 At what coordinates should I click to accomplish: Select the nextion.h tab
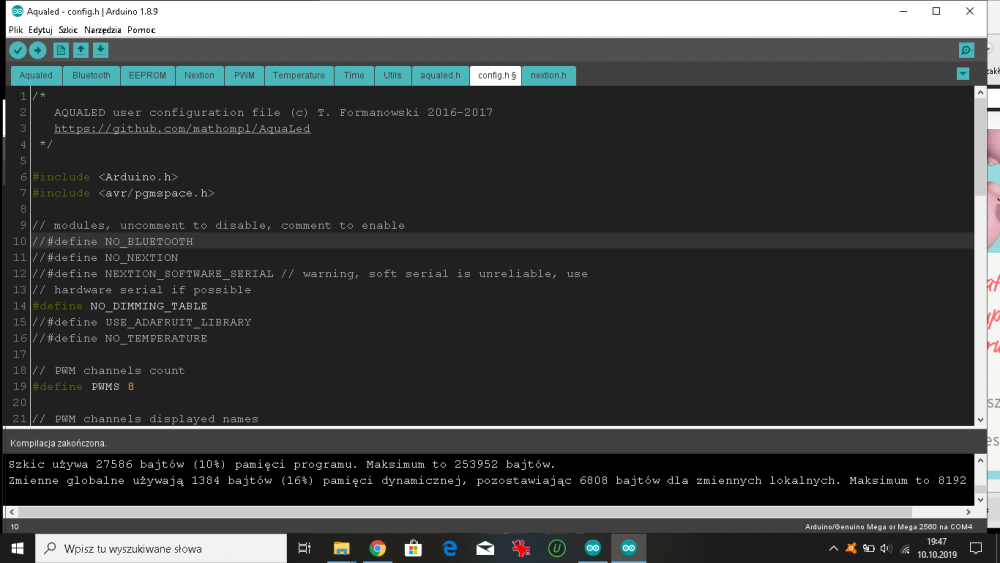[548, 75]
